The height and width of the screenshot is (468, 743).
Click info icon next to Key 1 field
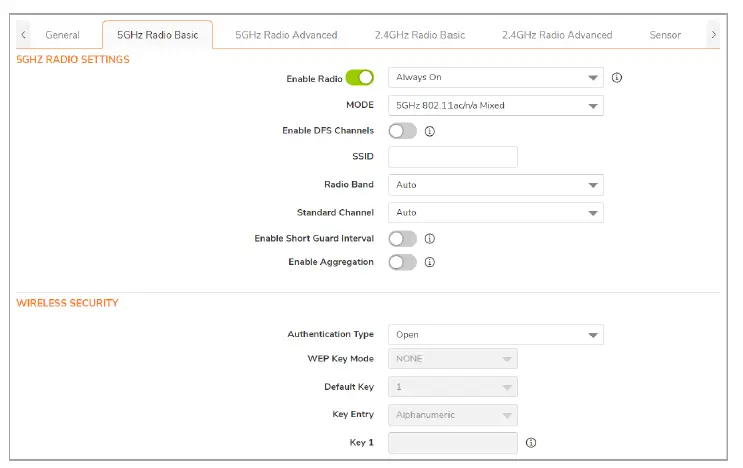point(531,442)
